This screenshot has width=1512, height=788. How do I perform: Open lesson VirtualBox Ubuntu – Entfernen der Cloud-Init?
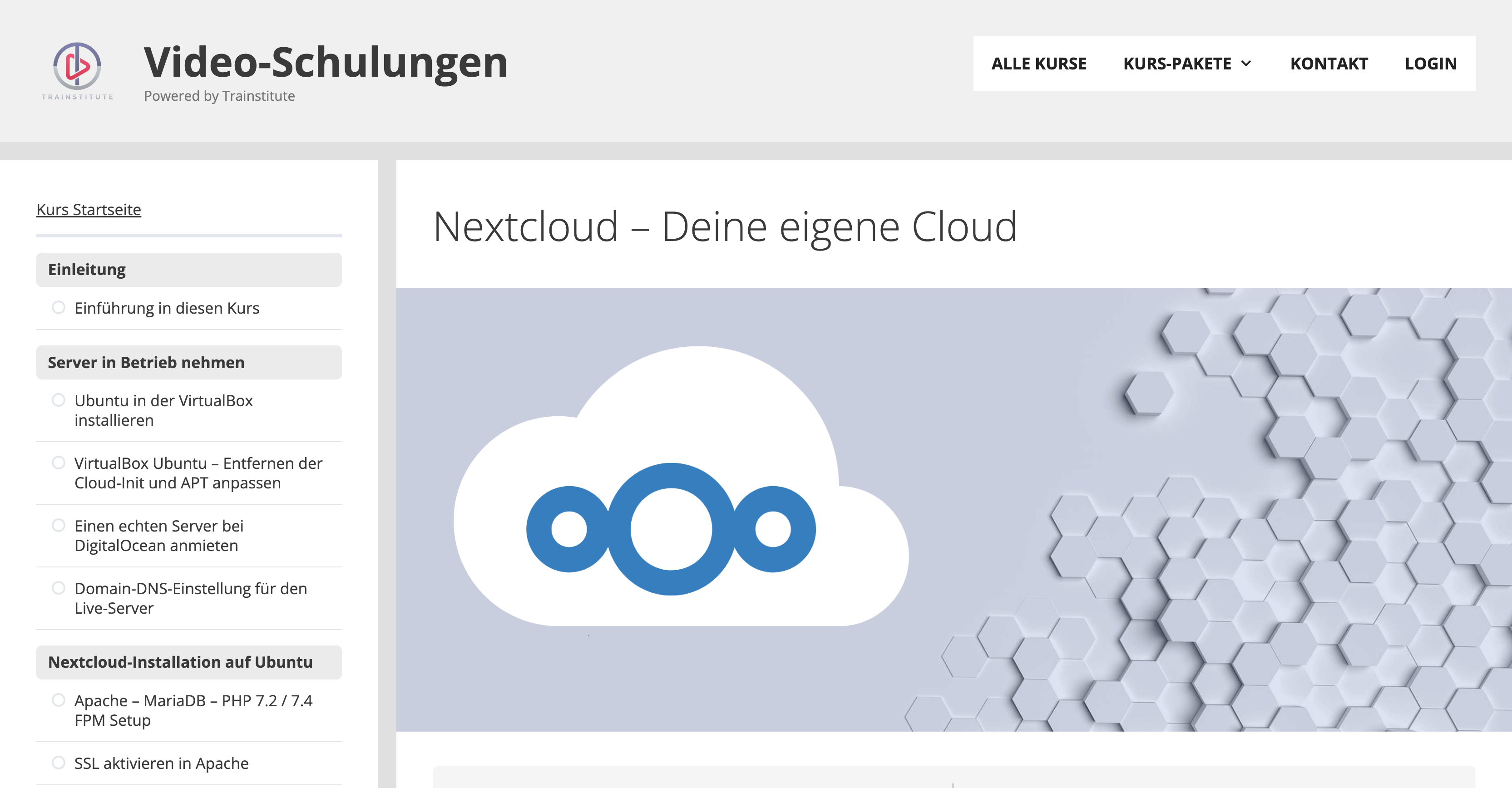point(198,473)
